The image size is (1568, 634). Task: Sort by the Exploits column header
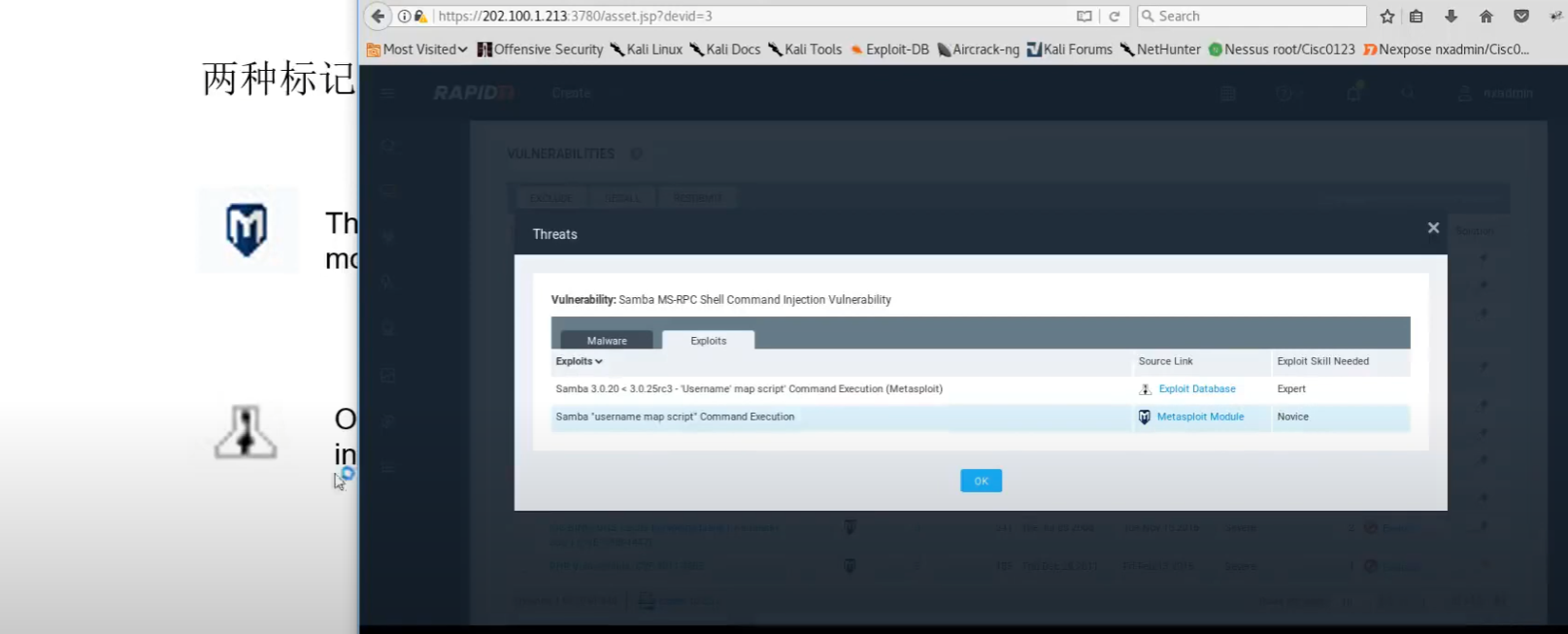tap(579, 361)
